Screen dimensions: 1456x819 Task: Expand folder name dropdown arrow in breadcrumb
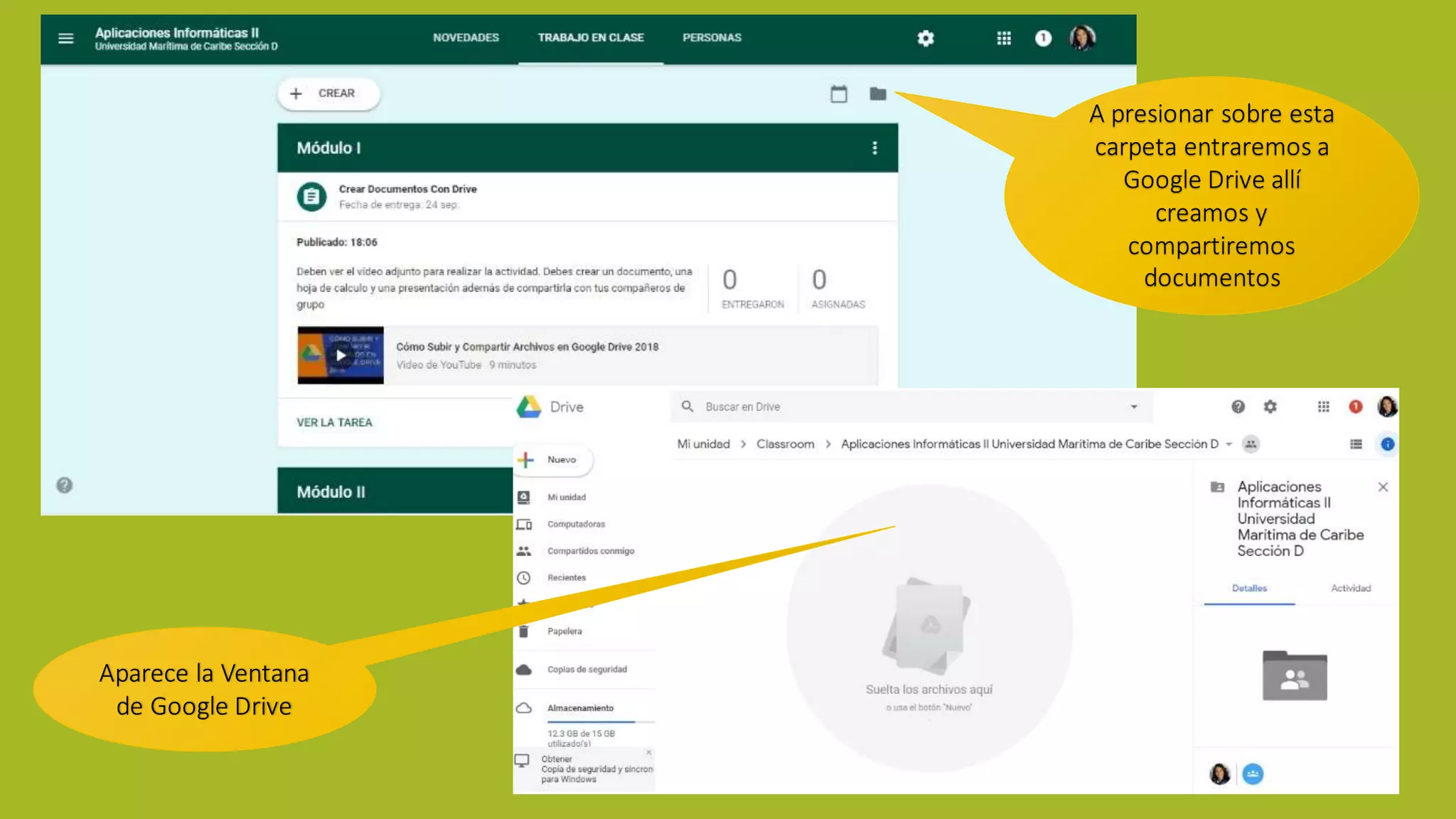(x=1228, y=444)
